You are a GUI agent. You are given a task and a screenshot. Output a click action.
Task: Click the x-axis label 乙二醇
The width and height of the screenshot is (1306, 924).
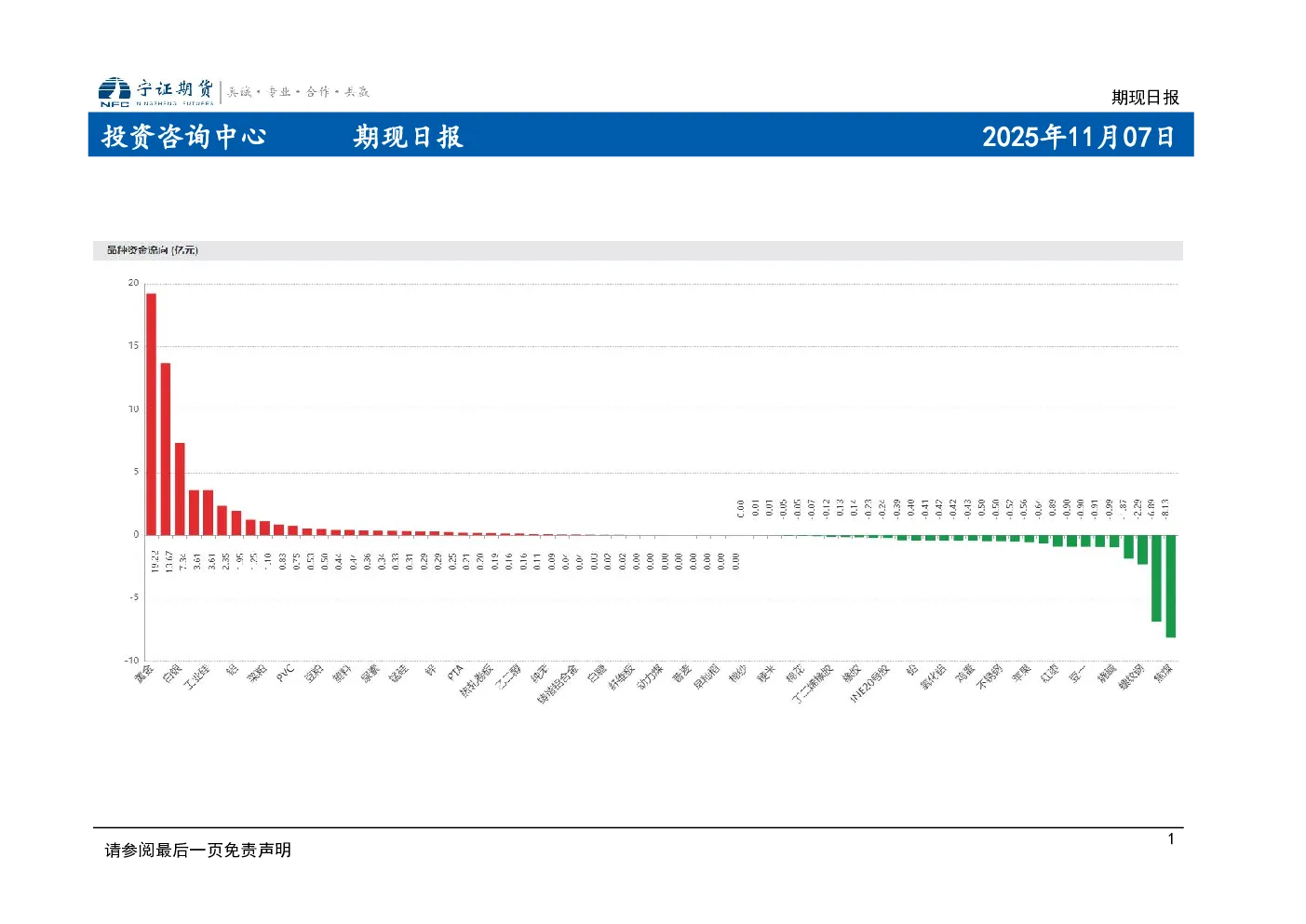[507, 677]
